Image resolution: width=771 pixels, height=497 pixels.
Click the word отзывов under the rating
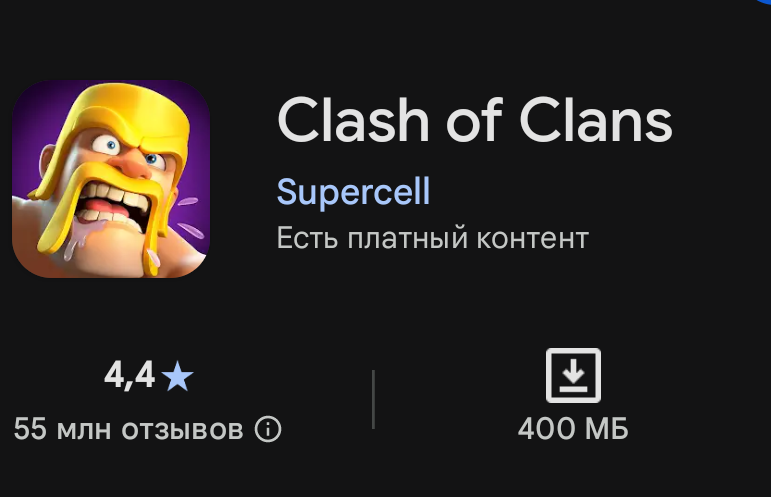click(x=182, y=430)
